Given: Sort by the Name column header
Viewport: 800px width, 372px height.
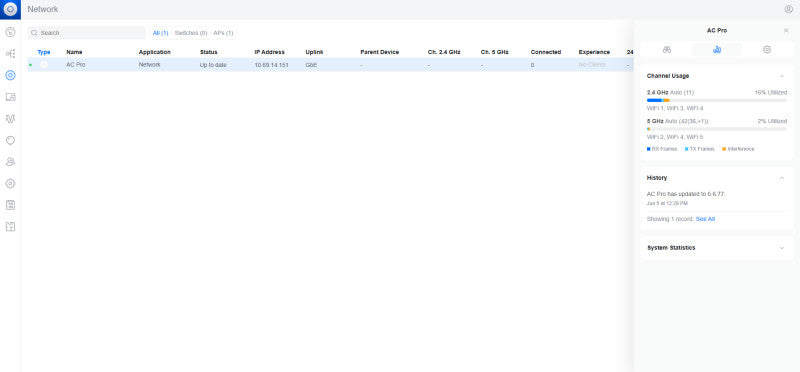Looking at the screenshot, I should point(74,52).
